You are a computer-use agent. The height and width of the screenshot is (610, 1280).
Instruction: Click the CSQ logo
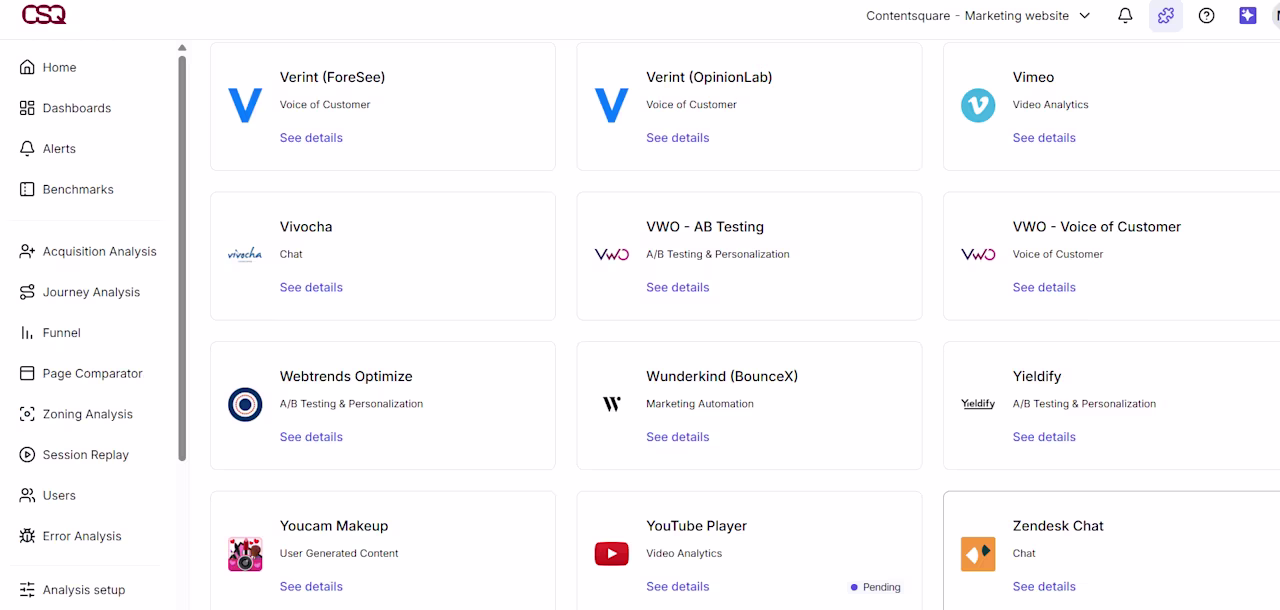pos(44,14)
